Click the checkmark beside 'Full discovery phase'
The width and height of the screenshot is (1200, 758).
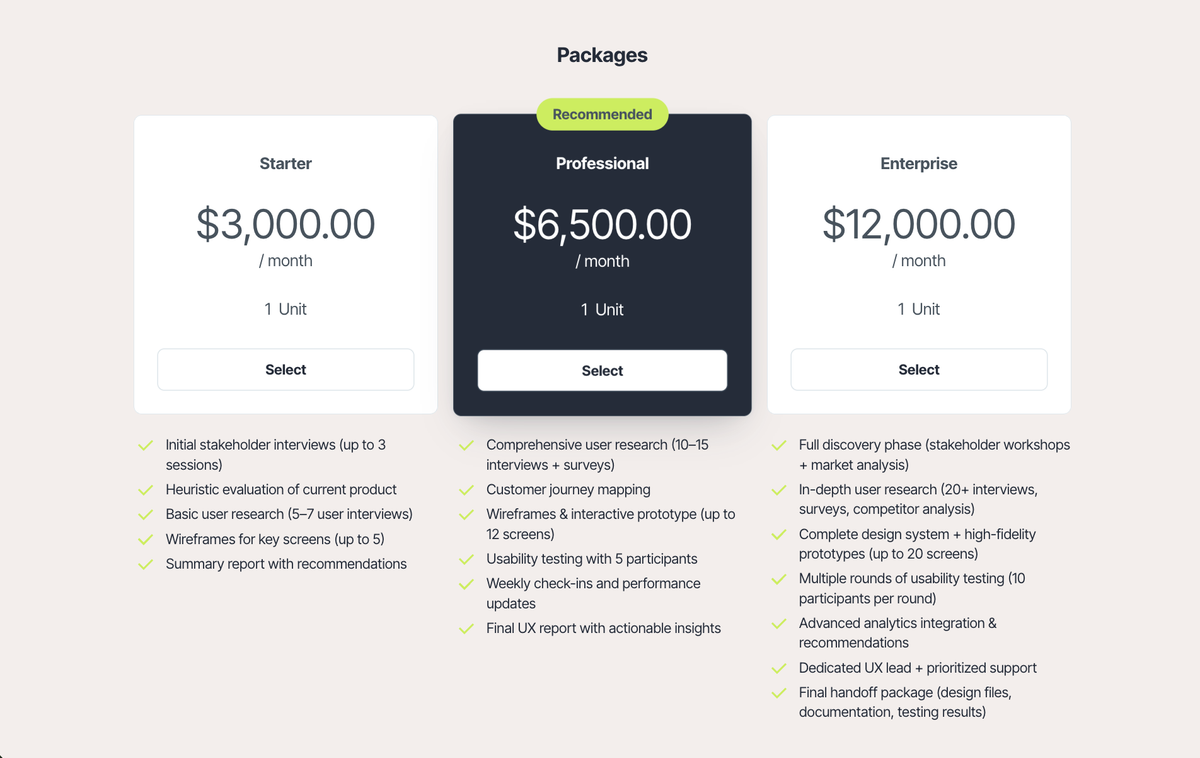779,444
